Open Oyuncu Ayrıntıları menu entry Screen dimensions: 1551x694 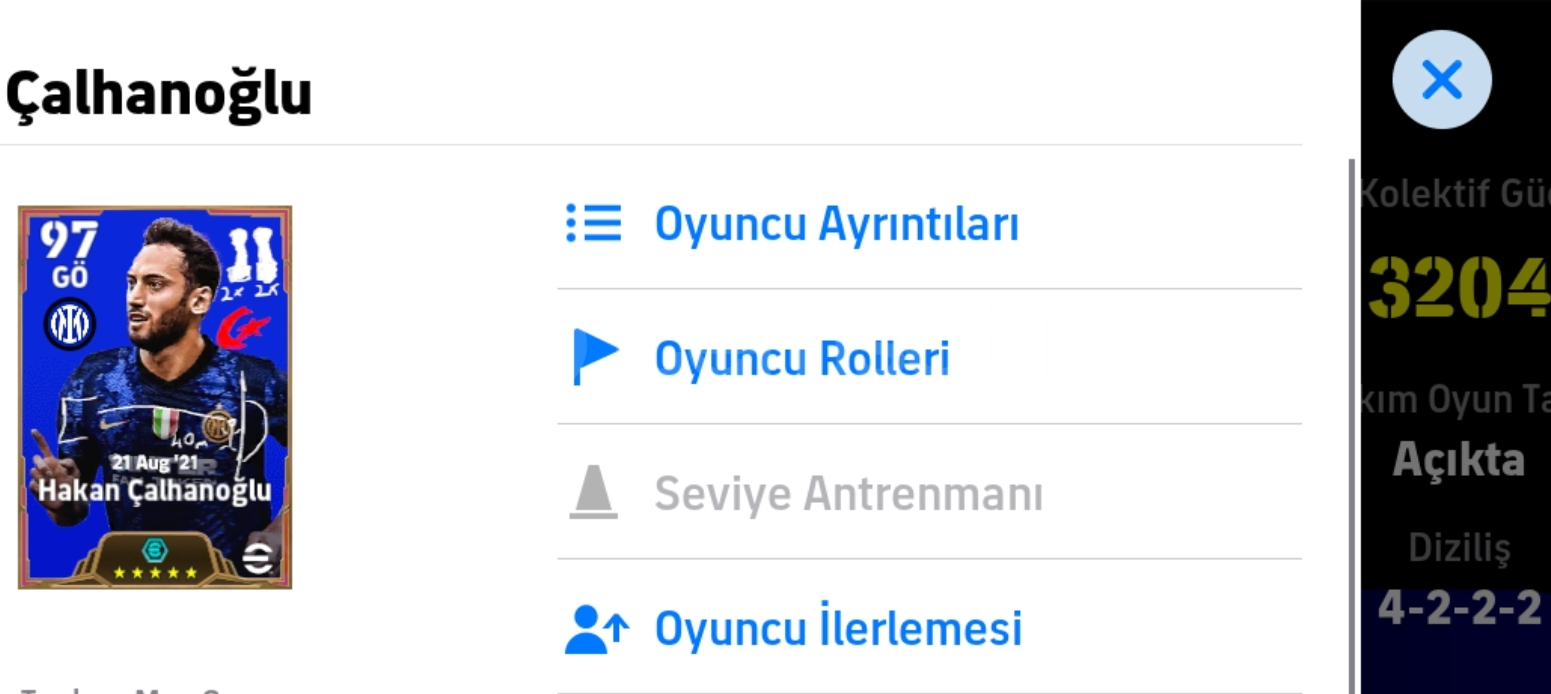(836, 224)
